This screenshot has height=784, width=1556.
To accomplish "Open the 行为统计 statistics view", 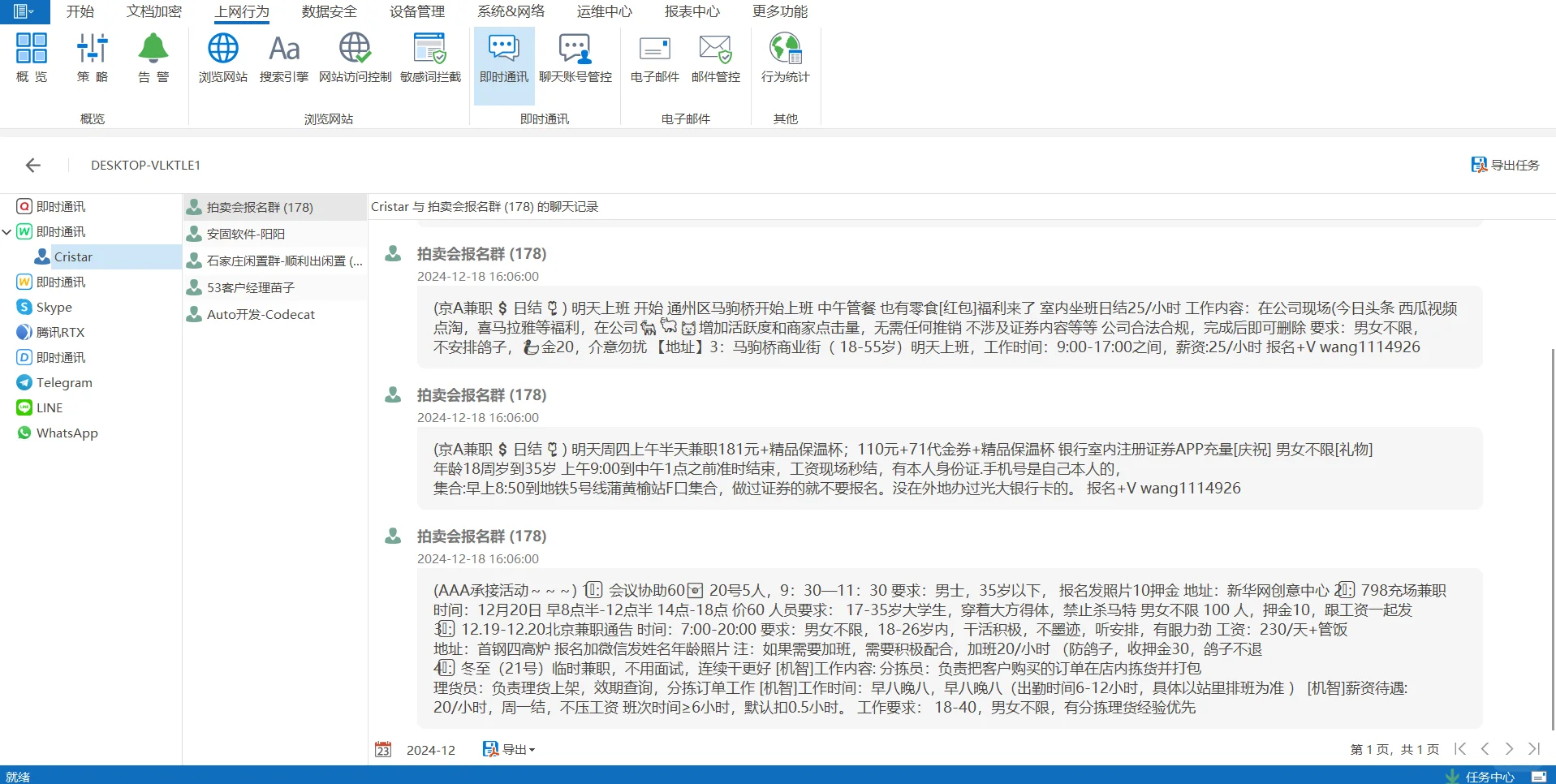I will [x=783, y=57].
